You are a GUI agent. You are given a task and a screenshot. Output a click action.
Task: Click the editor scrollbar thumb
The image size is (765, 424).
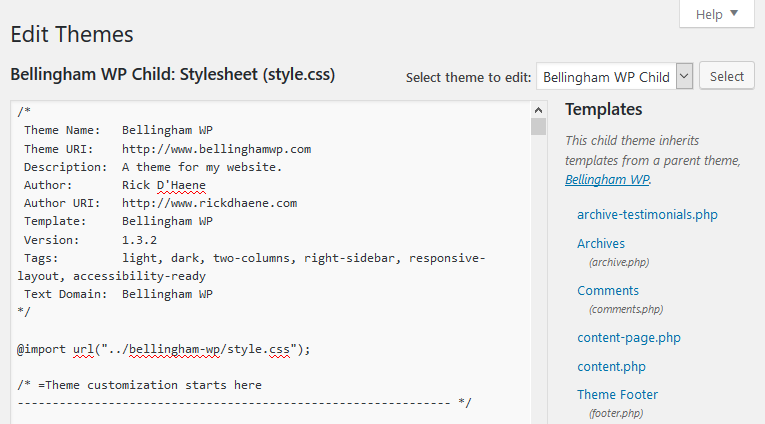click(539, 127)
